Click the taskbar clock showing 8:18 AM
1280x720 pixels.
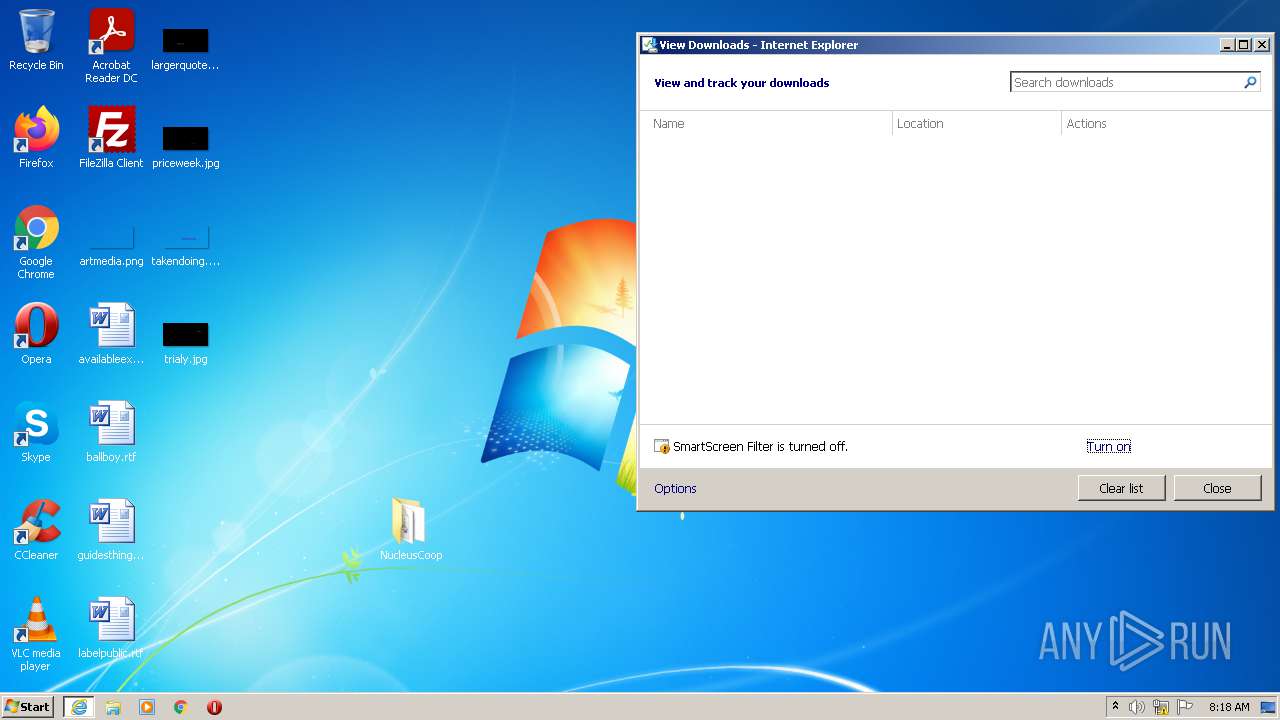(1229, 707)
